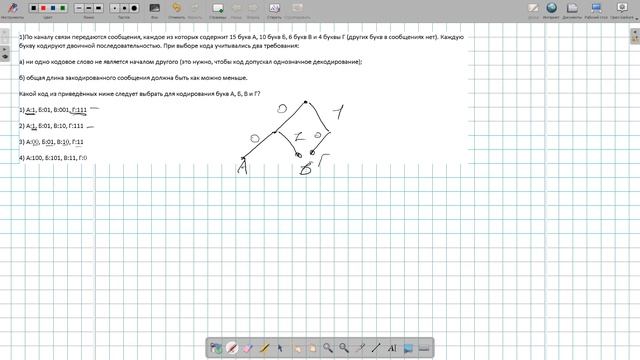The height and width of the screenshot is (360, 640).
Task: Select the pen tool in bottom toolbar
Action: pos(232,348)
